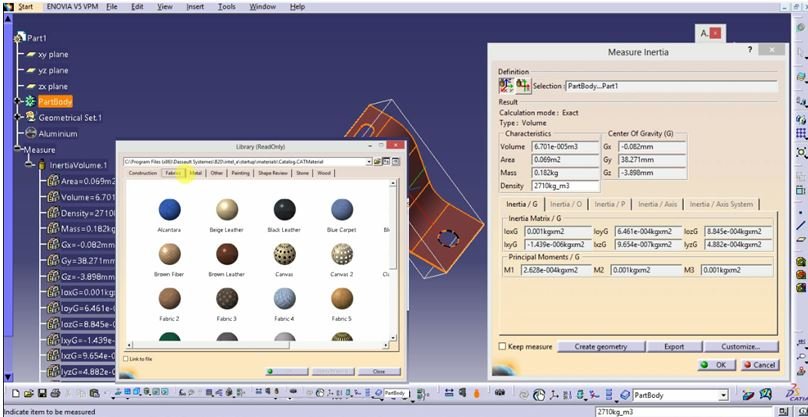Click the Export button

click(x=674, y=347)
